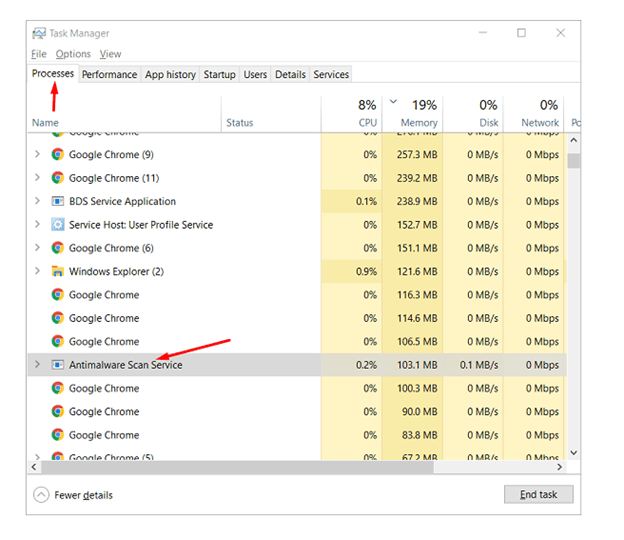Expand Google Chrome (9) process group

[x=37, y=154]
